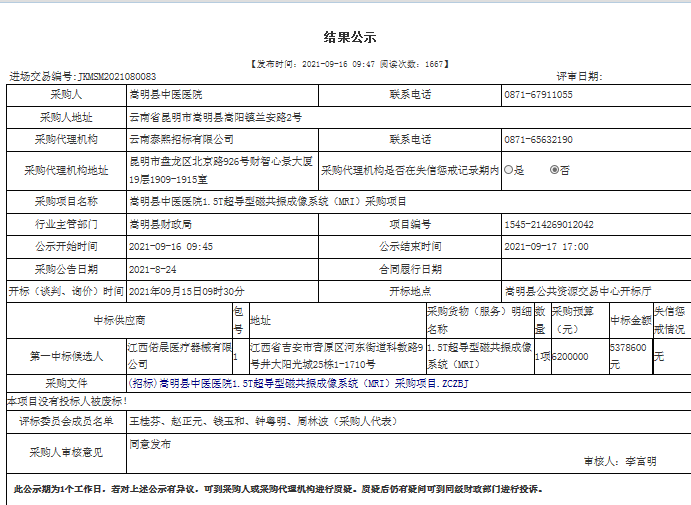Image resolution: width=691 pixels, height=505 pixels.
Task: Click transaction number JKMSM2021080083
Action: (x=110, y=76)
